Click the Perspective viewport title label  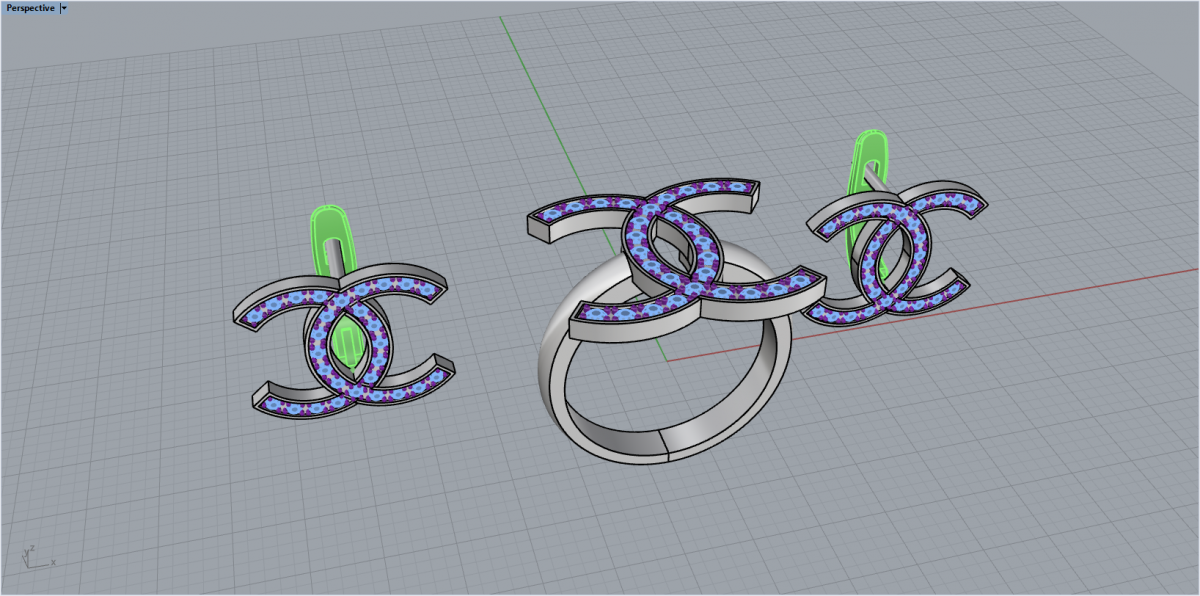pos(30,8)
